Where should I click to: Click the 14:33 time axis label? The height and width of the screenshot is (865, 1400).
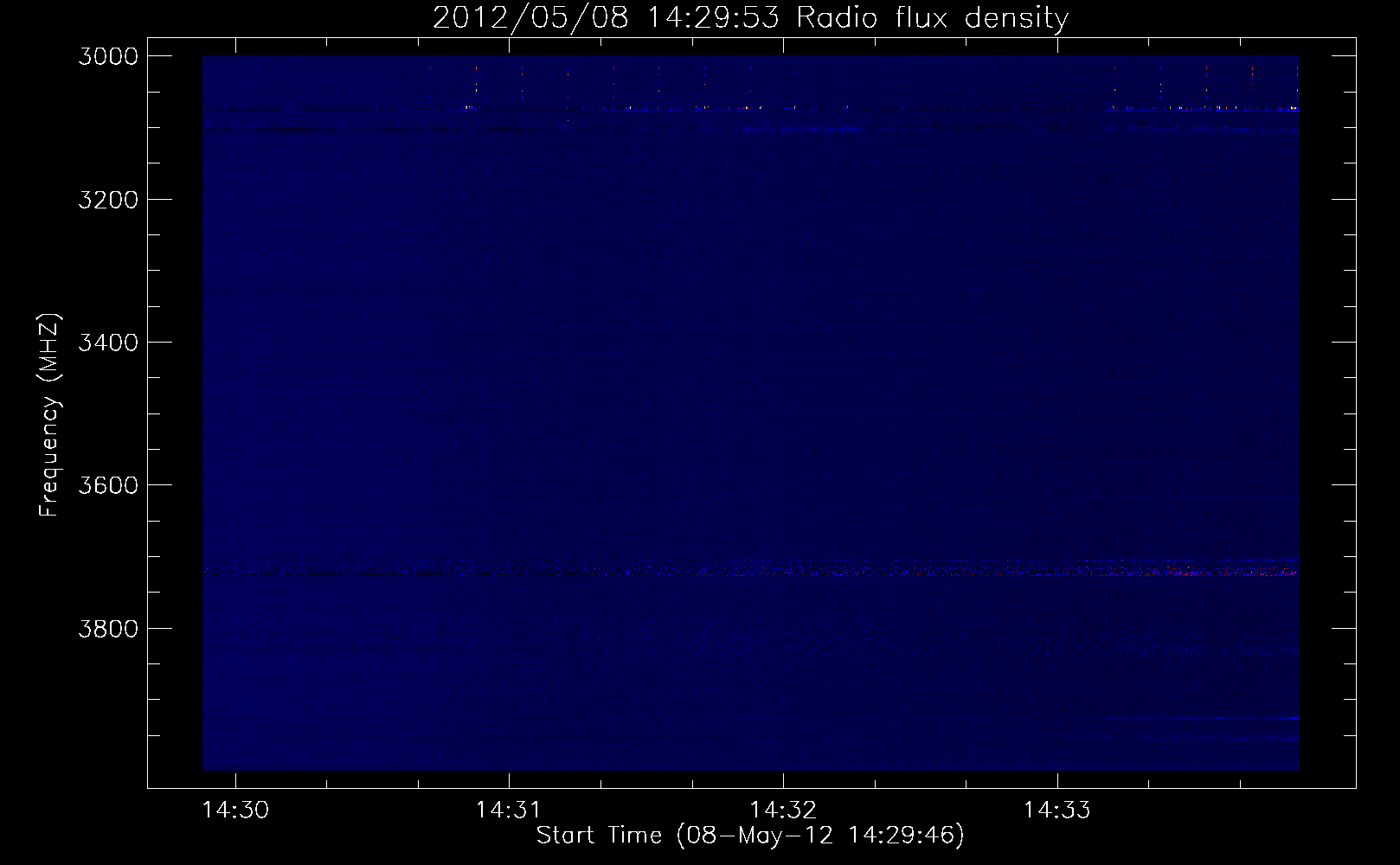[x=1057, y=810]
